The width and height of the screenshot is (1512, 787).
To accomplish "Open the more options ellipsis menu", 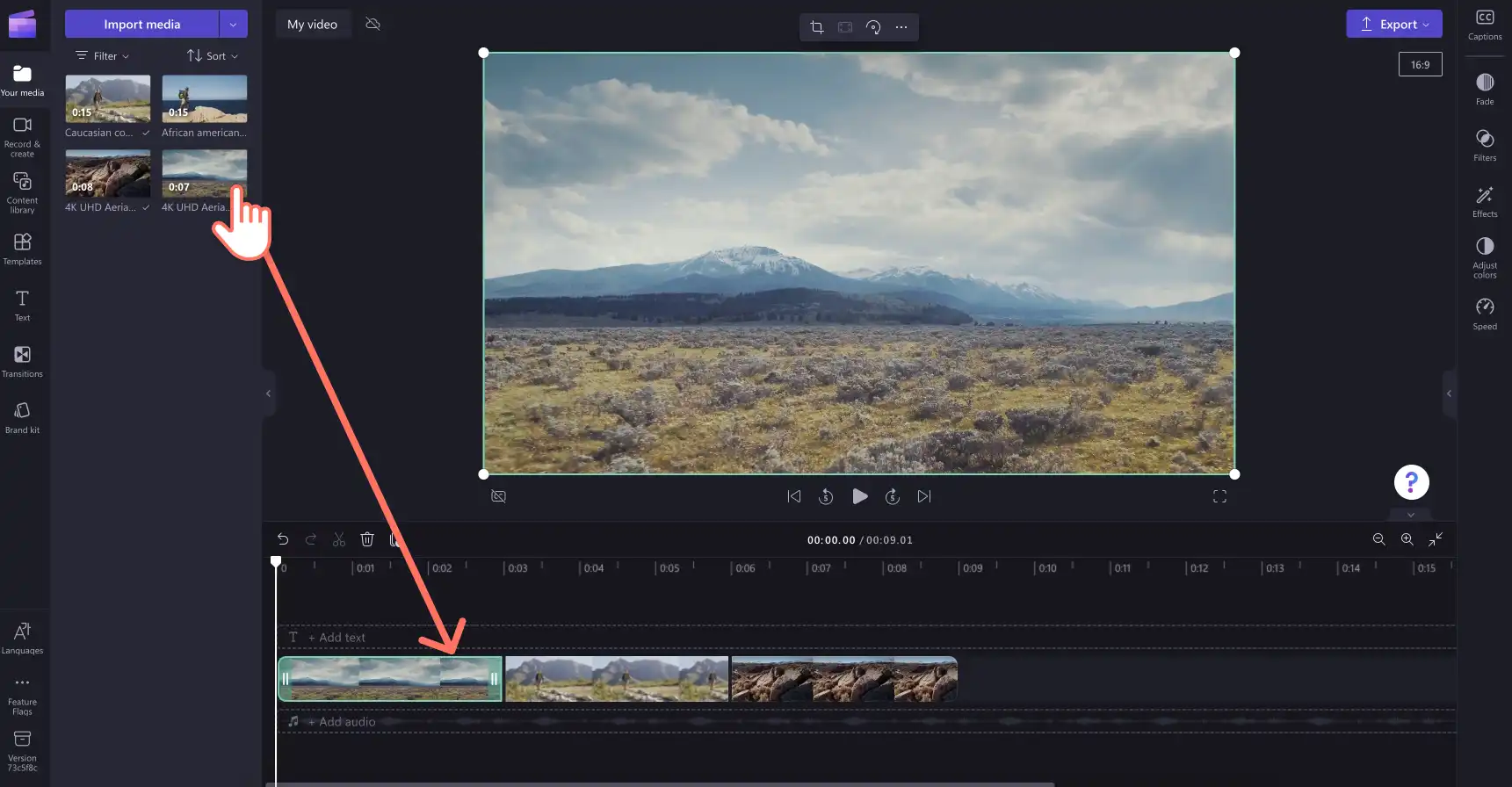I will (x=901, y=26).
